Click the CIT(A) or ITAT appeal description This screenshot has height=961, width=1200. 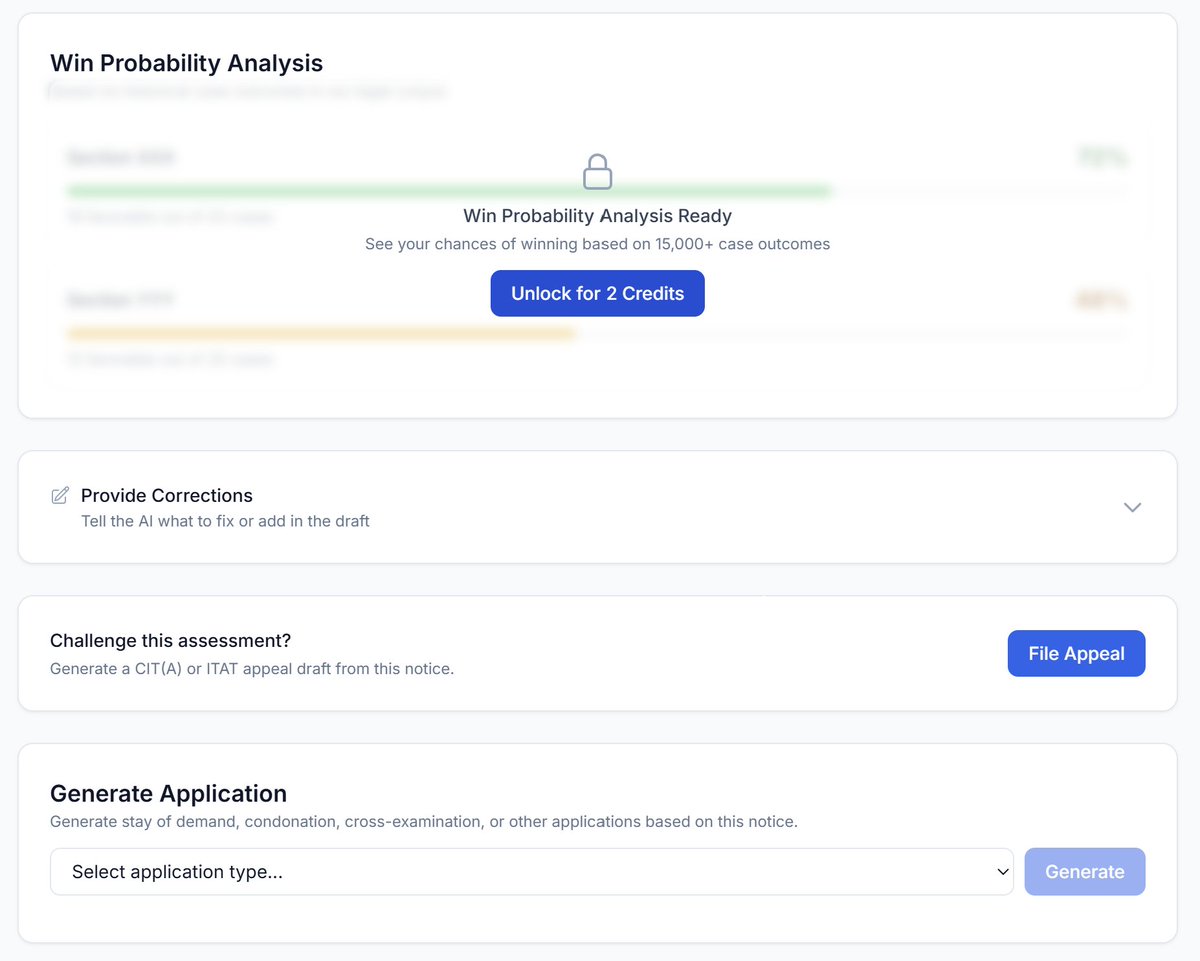[252, 668]
